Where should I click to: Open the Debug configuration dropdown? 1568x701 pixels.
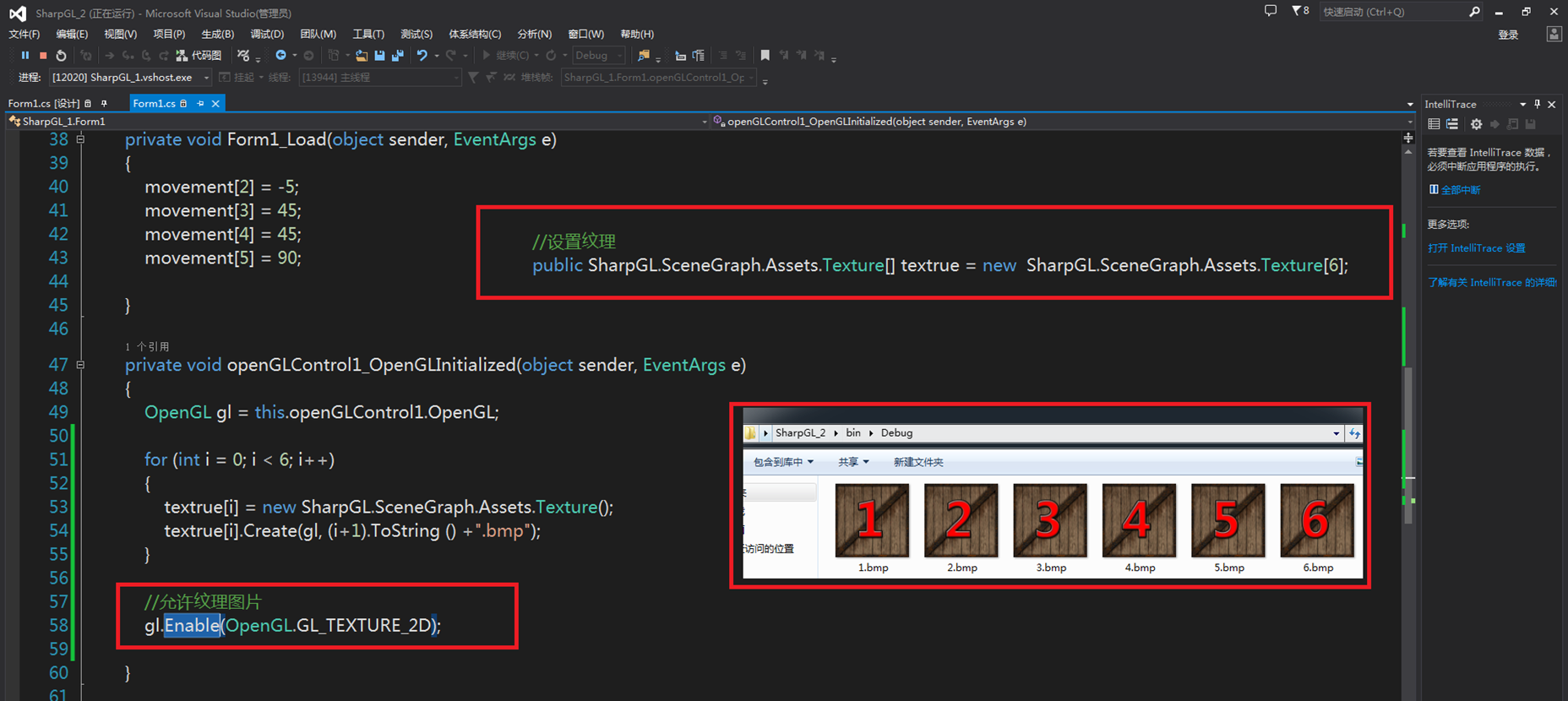point(598,56)
